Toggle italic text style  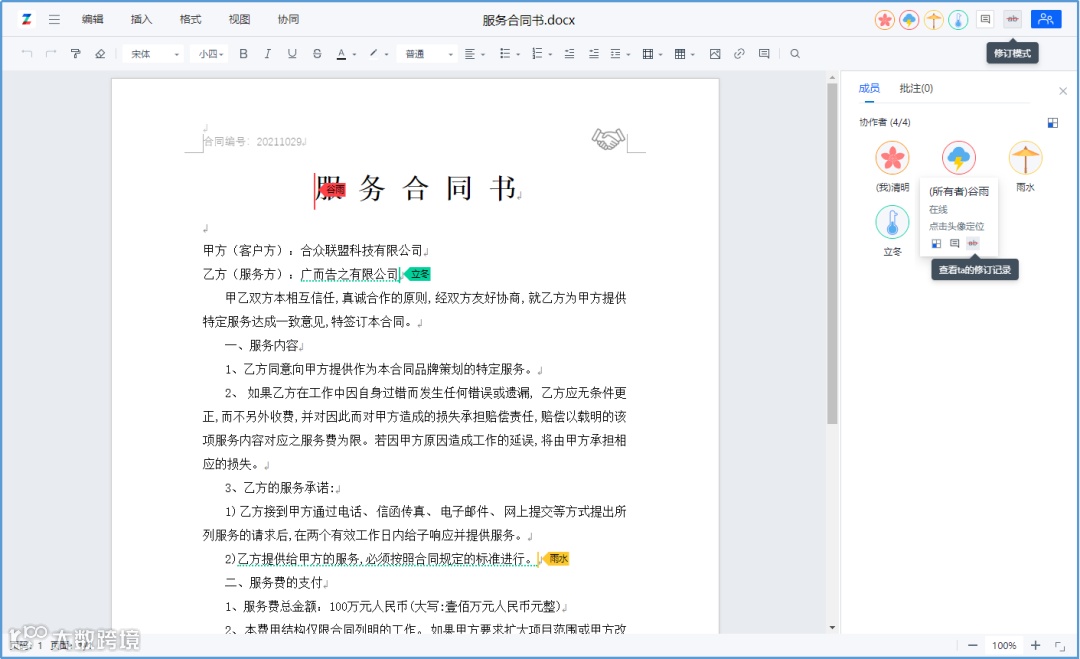[267, 54]
